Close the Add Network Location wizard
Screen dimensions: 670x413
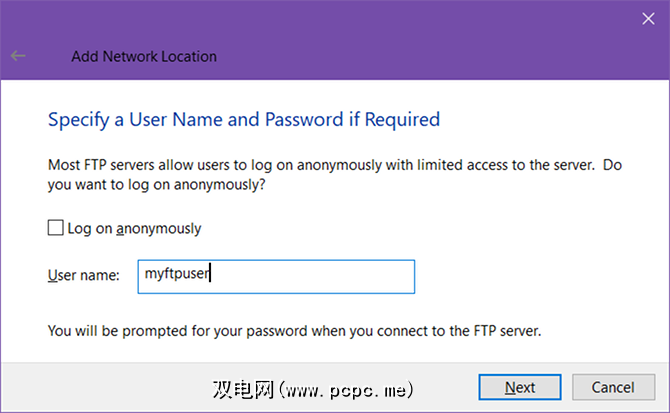(x=646, y=16)
